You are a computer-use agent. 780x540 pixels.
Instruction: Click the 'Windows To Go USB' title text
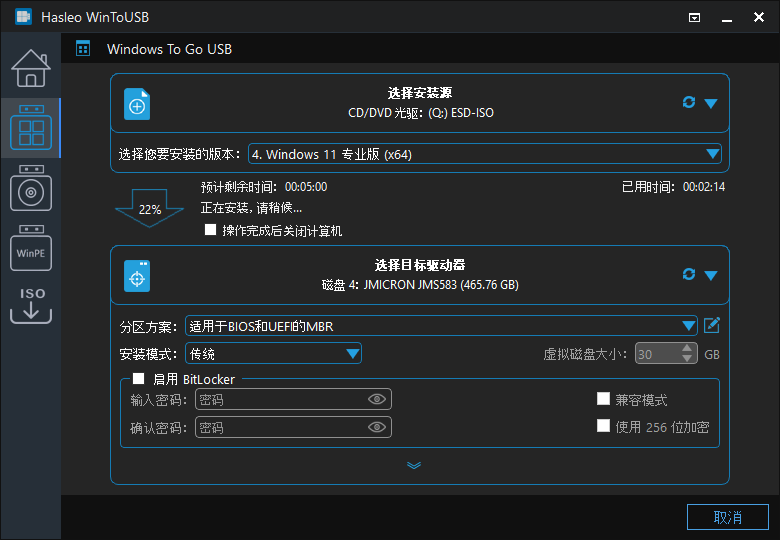[x=169, y=49]
